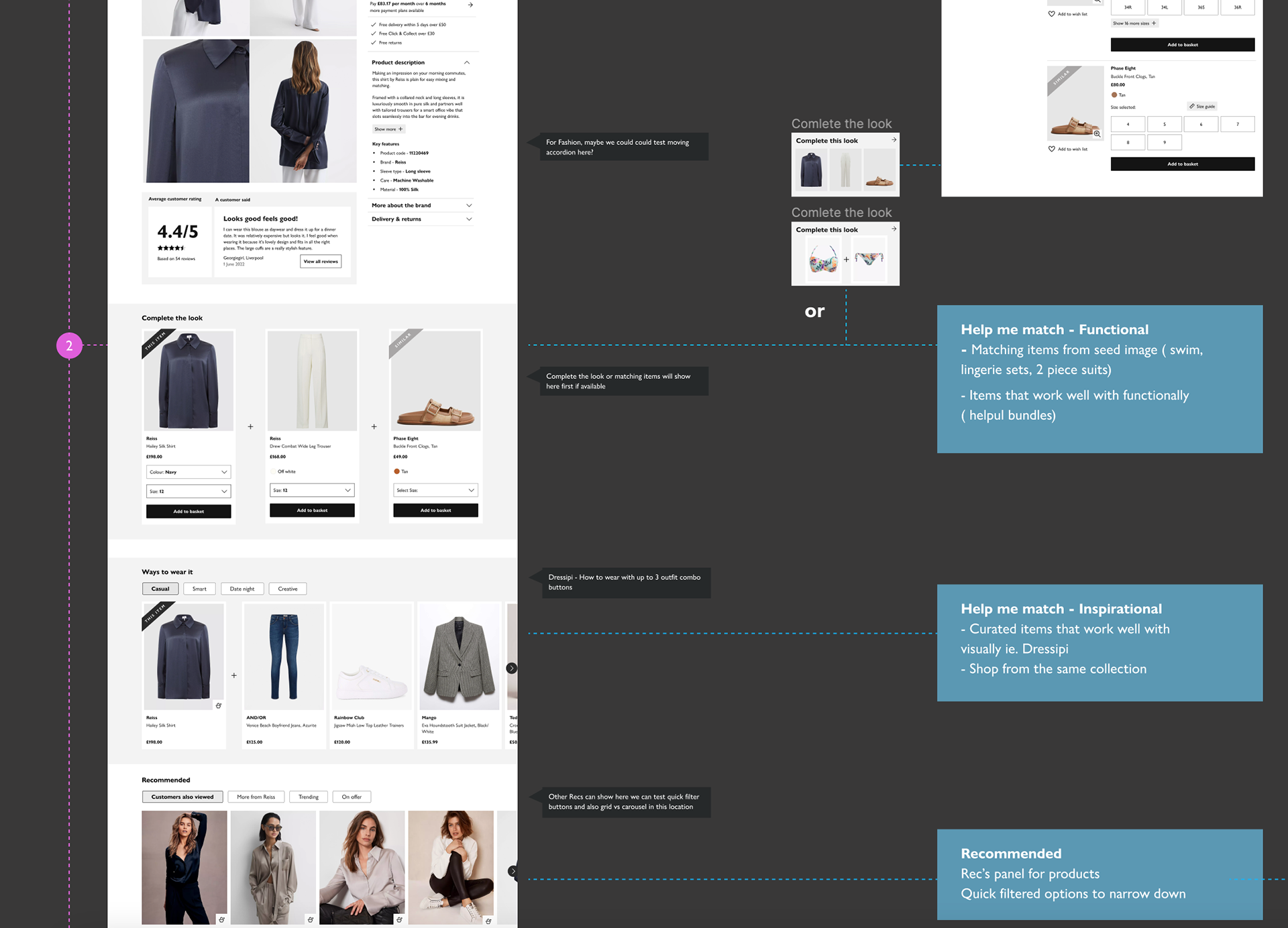Viewport: 1288px width, 928px height.
Task: Select the 'Date night' outfit tab
Action: (242, 589)
